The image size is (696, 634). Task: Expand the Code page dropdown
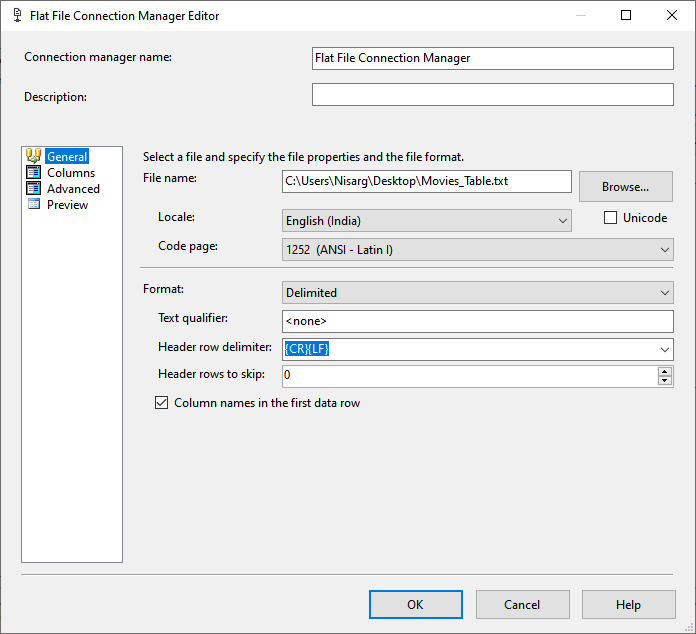[664, 249]
